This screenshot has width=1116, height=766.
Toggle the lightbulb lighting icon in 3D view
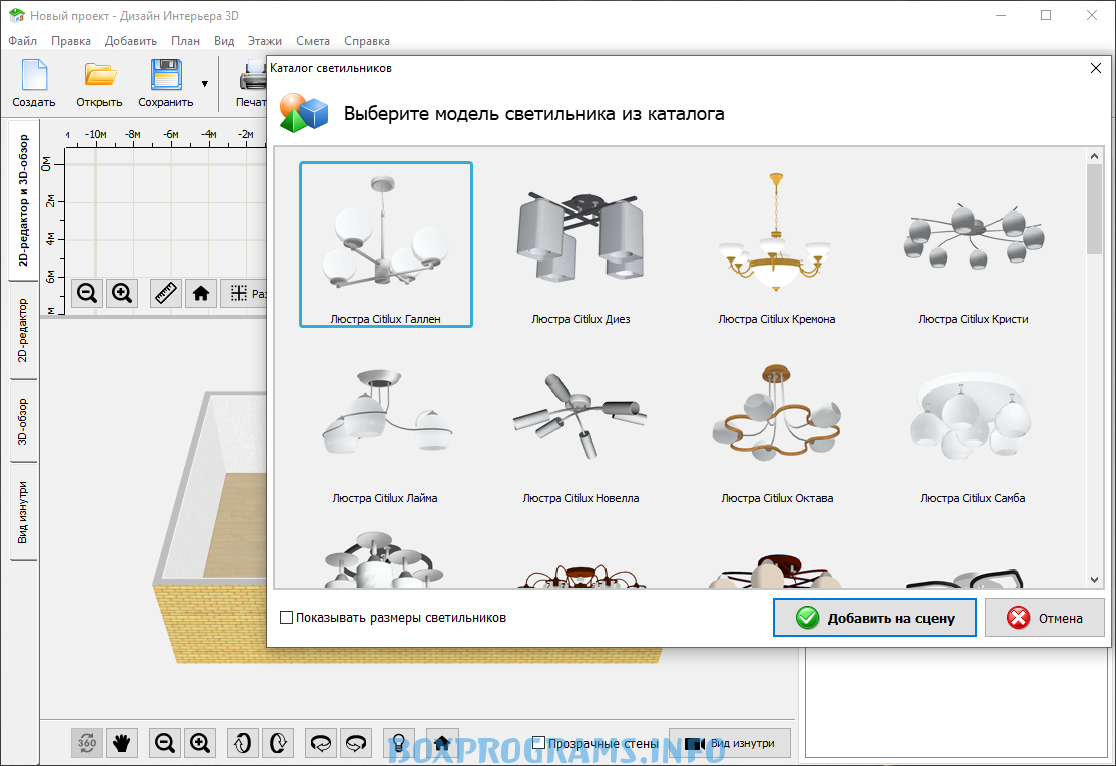tap(399, 743)
